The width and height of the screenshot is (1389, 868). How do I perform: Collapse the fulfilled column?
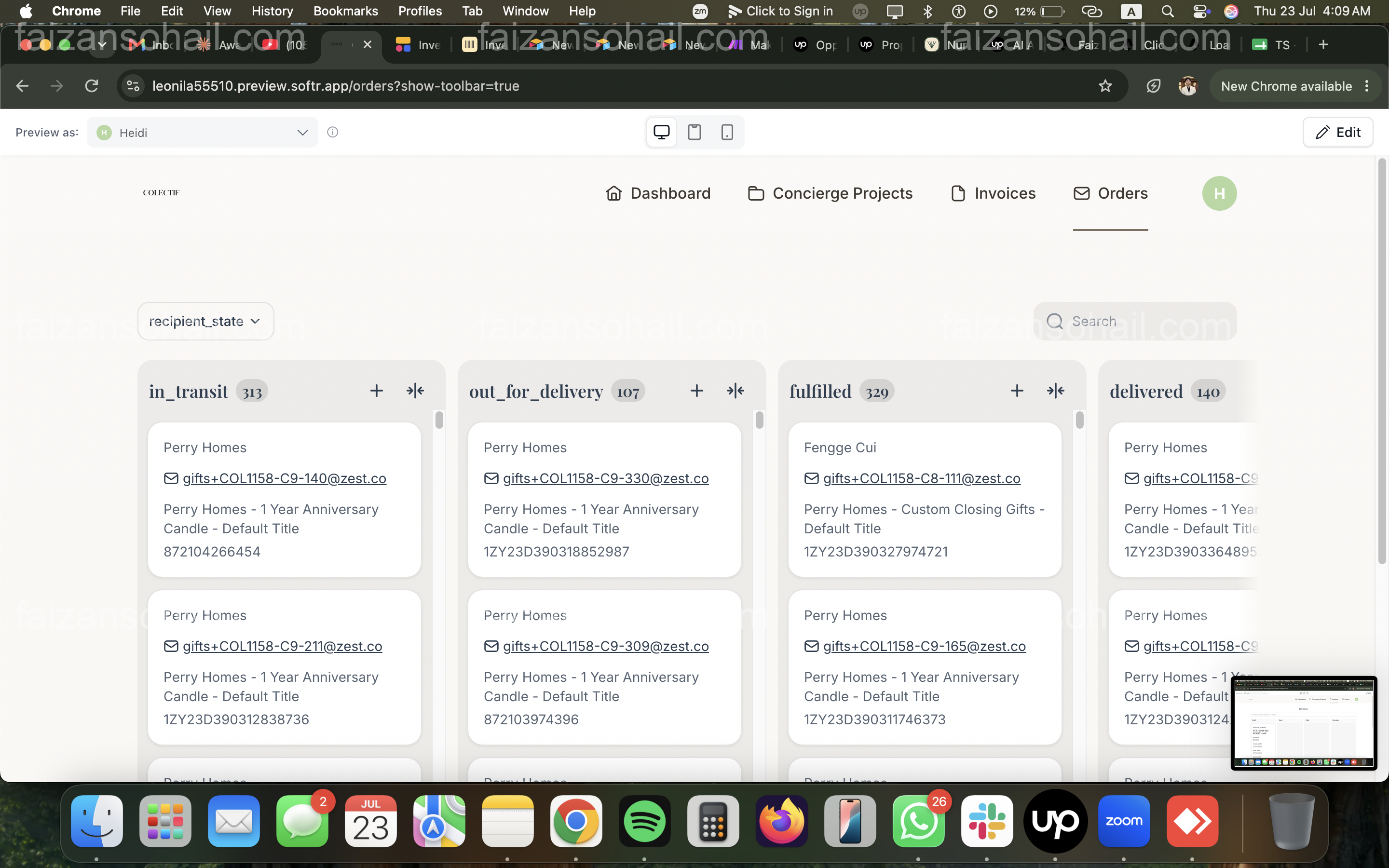click(x=1056, y=391)
